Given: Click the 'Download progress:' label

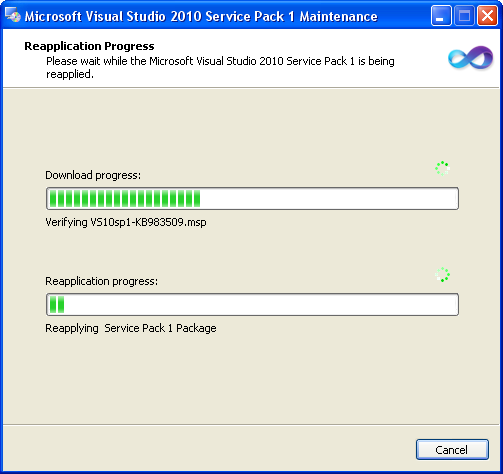Looking at the screenshot, I should coord(93,175).
